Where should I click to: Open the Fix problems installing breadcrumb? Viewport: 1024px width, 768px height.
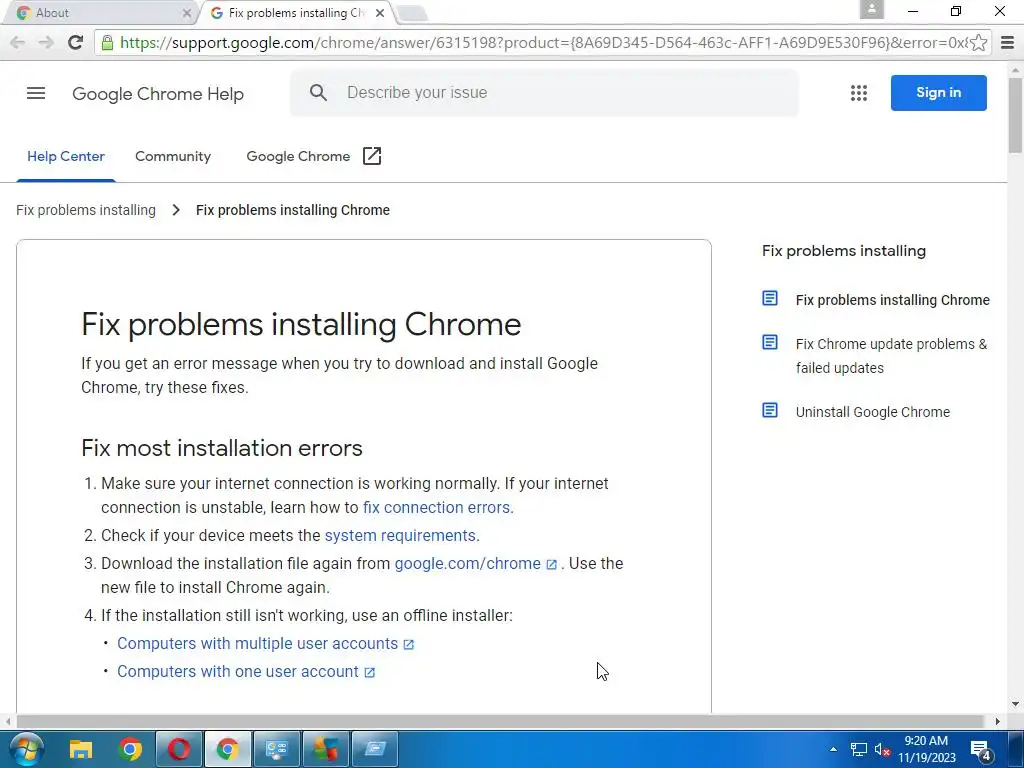[x=86, y=210]
